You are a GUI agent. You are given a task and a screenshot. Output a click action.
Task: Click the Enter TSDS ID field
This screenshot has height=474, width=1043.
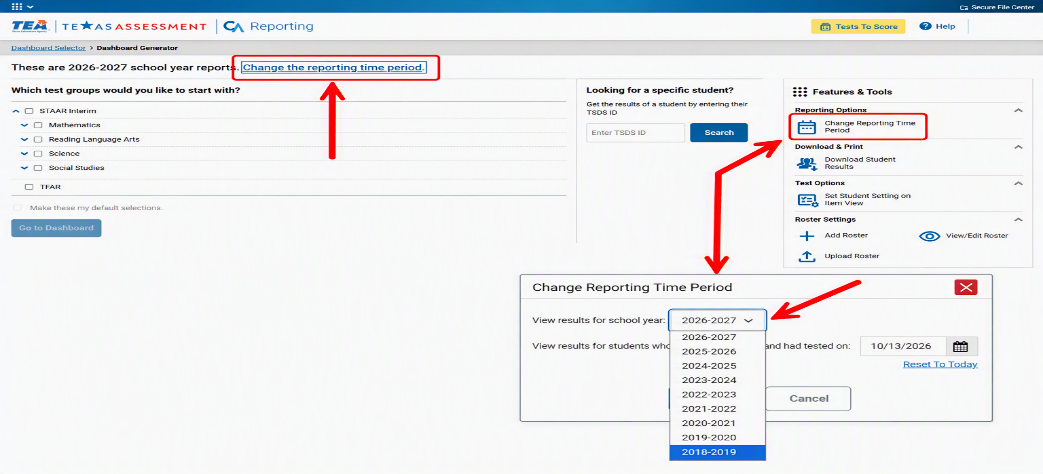pos(635,133)
